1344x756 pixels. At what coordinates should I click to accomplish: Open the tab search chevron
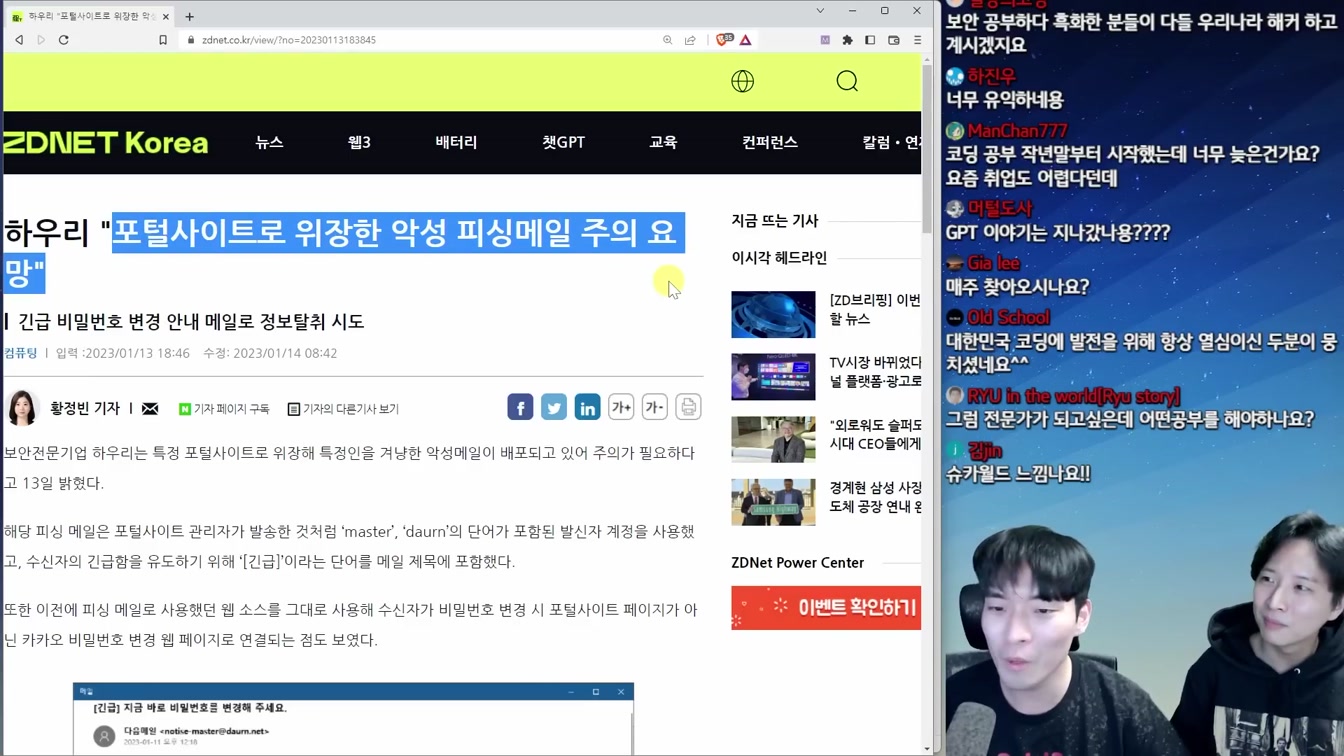820,11
